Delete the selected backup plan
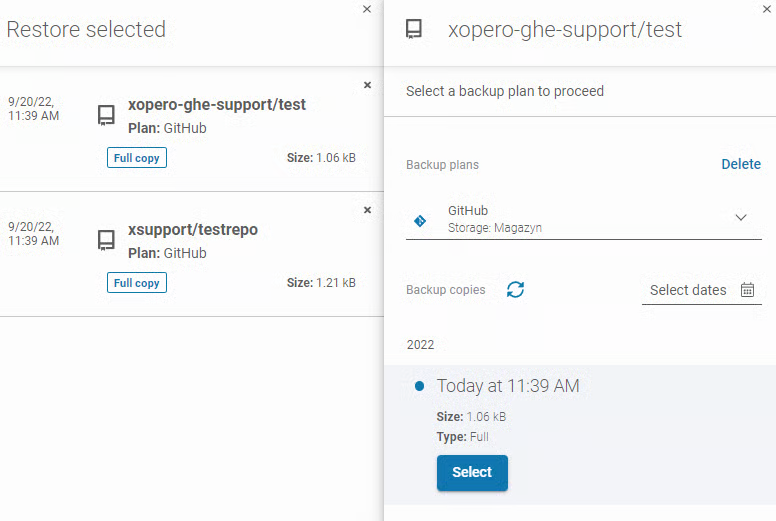776x521 pixels. click(x=741, y=164)
